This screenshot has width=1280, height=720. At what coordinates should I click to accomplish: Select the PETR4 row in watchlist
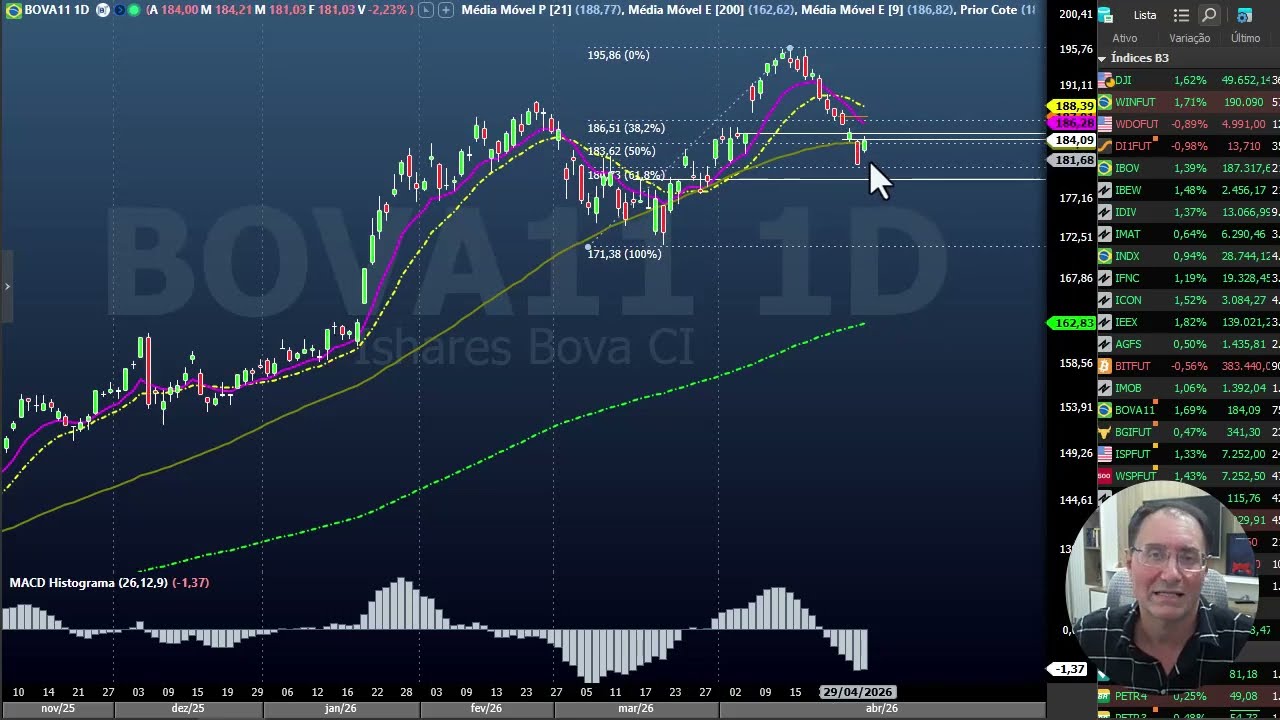point(1188,696)
